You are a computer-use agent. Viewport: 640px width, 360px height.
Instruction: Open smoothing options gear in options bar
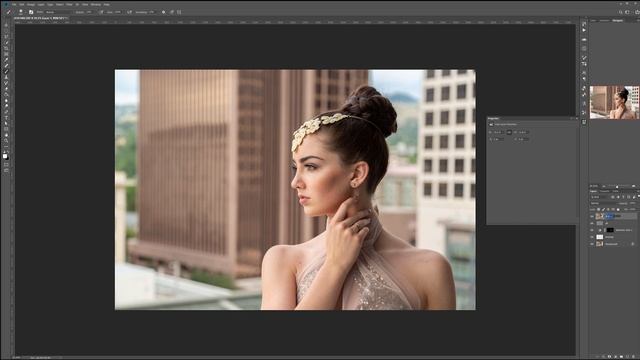pos(163,12)
